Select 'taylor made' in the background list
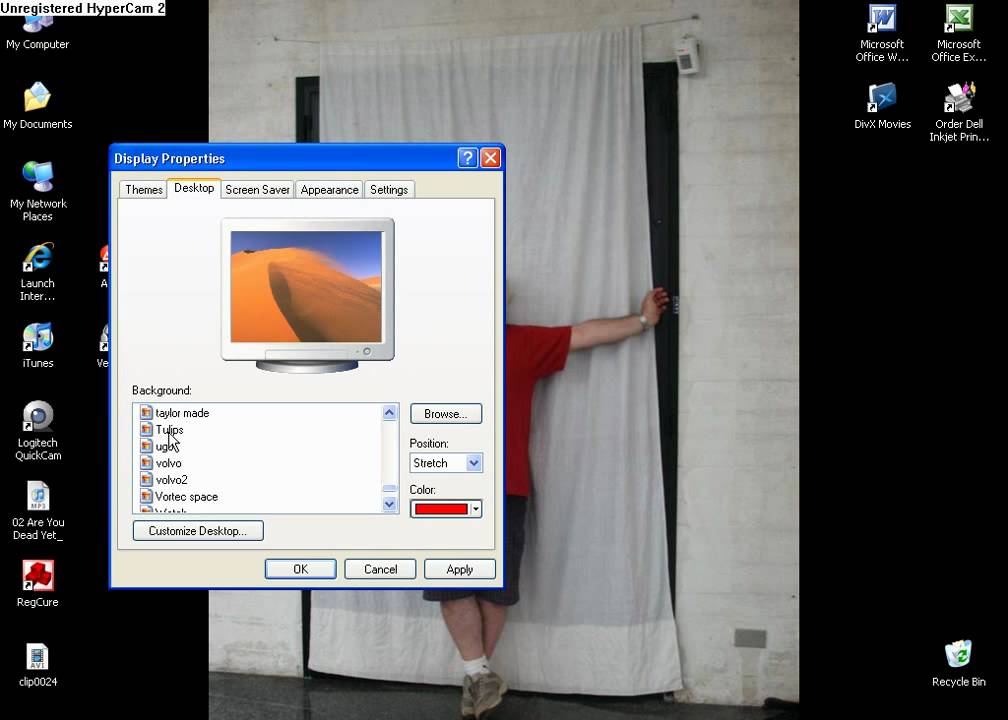Screen dimensions: 1008x720 tap(182, 413)
